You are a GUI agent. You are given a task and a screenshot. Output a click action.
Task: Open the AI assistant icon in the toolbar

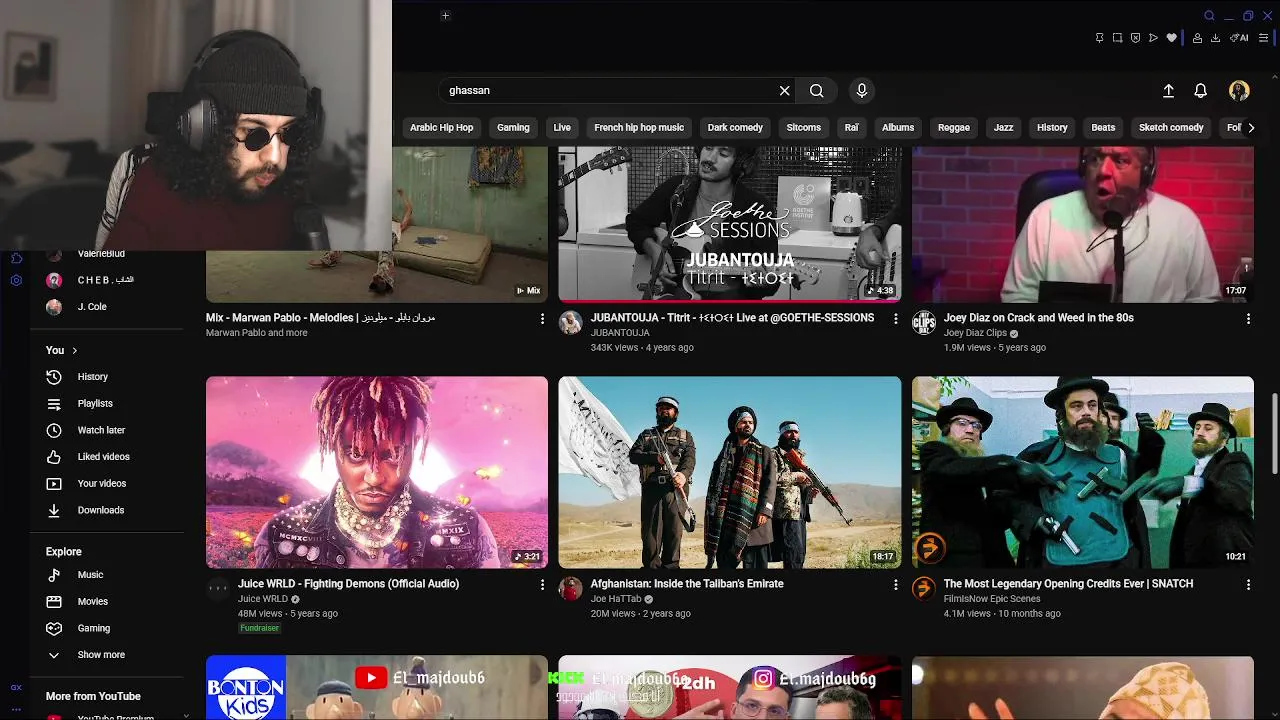[x=1239, y=38]
